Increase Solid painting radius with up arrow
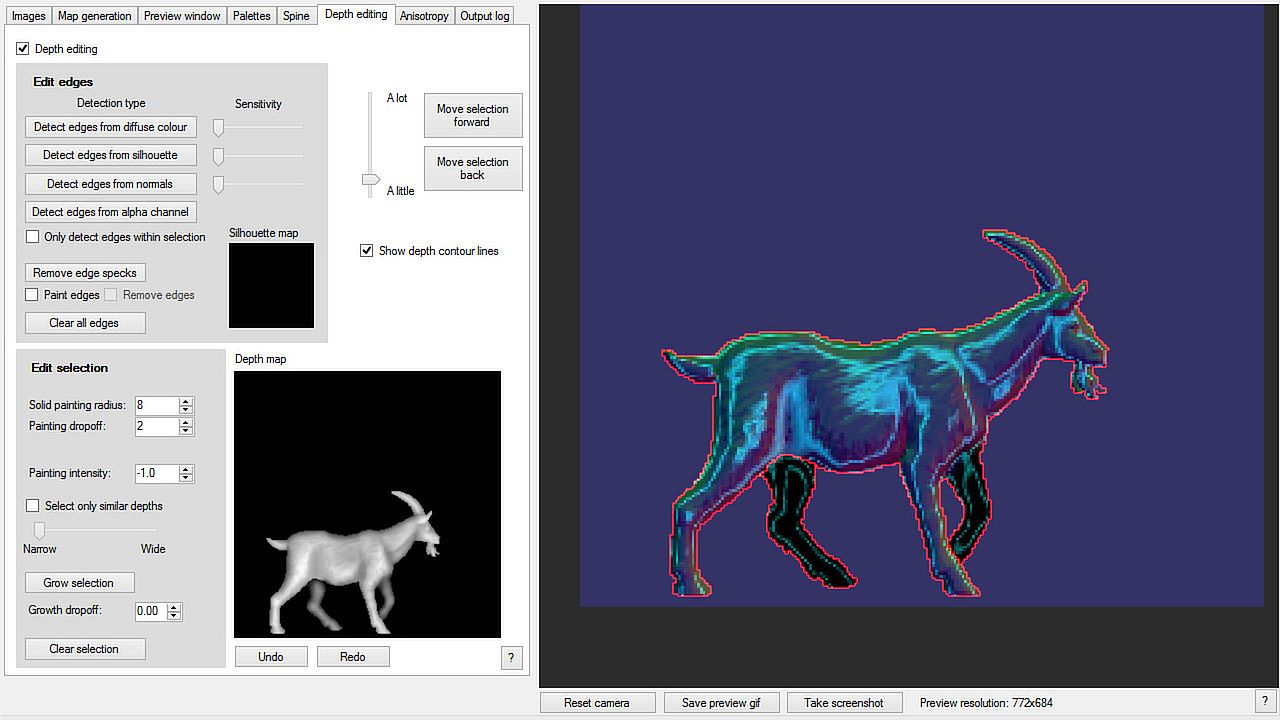The image size is (1280, 720). coord(186,401)
